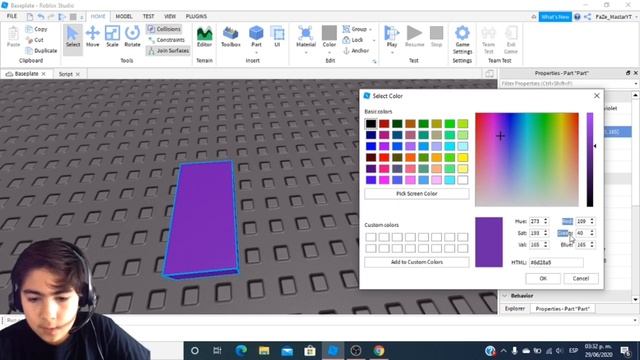Screen dimensions: 640x360
Task: Toggle Join Surfaces option
Action: 169,51
